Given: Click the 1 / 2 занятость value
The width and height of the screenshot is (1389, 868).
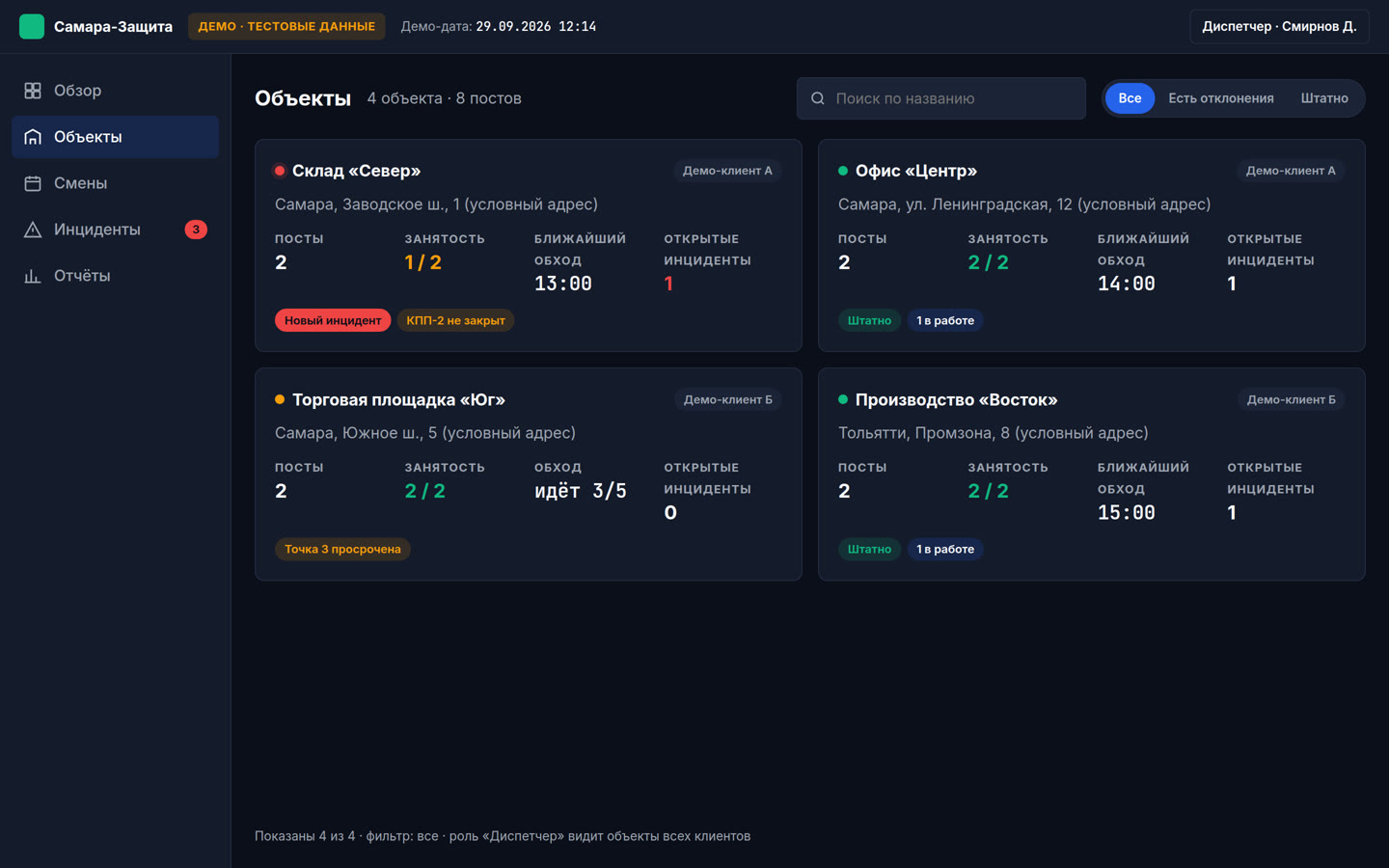Looking at the screenshot, I should [422, 262].
